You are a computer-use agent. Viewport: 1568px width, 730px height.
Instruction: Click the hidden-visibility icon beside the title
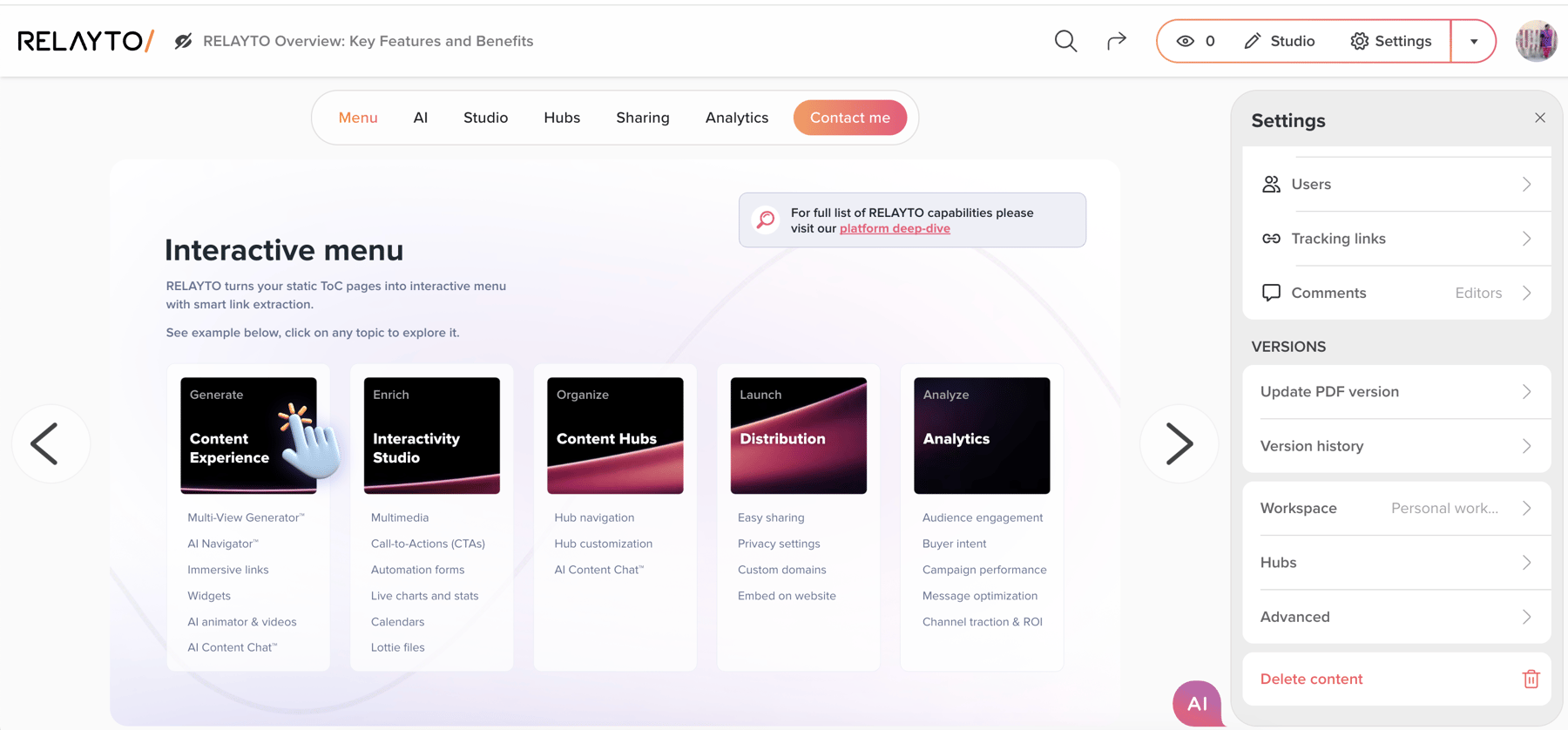pos(183,41)
